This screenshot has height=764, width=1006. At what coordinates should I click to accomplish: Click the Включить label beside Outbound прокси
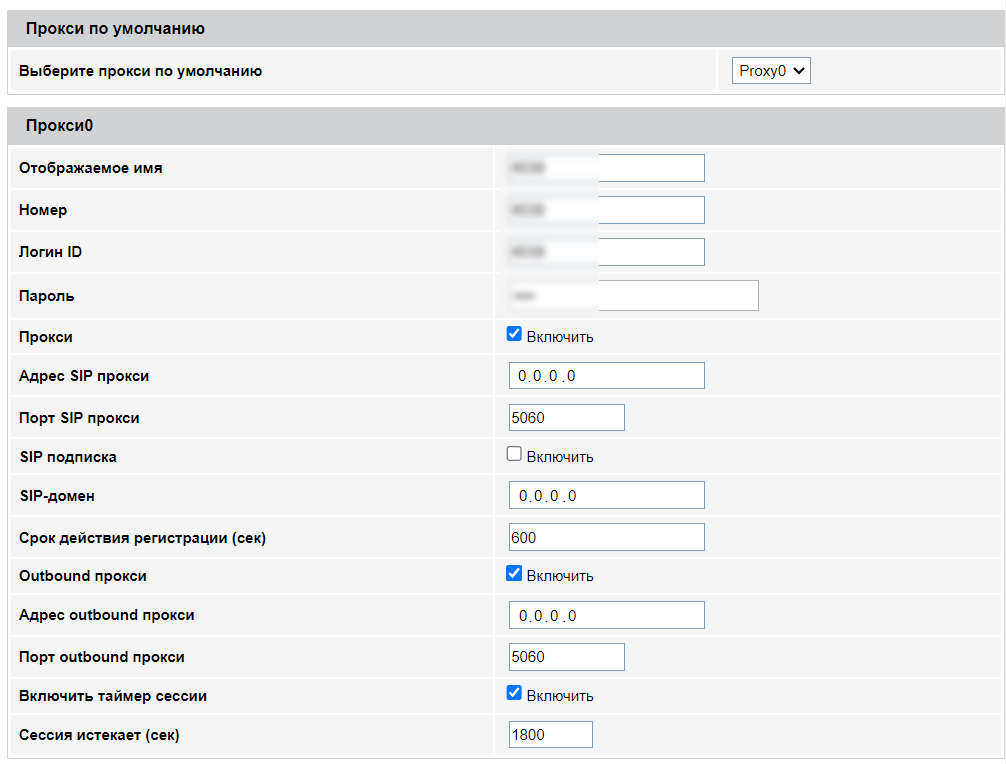(560, 576)
